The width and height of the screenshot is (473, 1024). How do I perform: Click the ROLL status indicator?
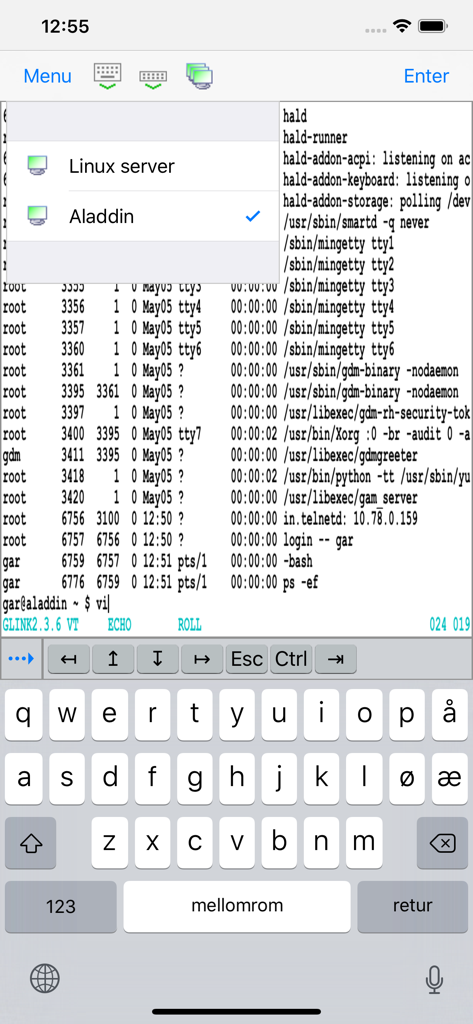(189, 625)
